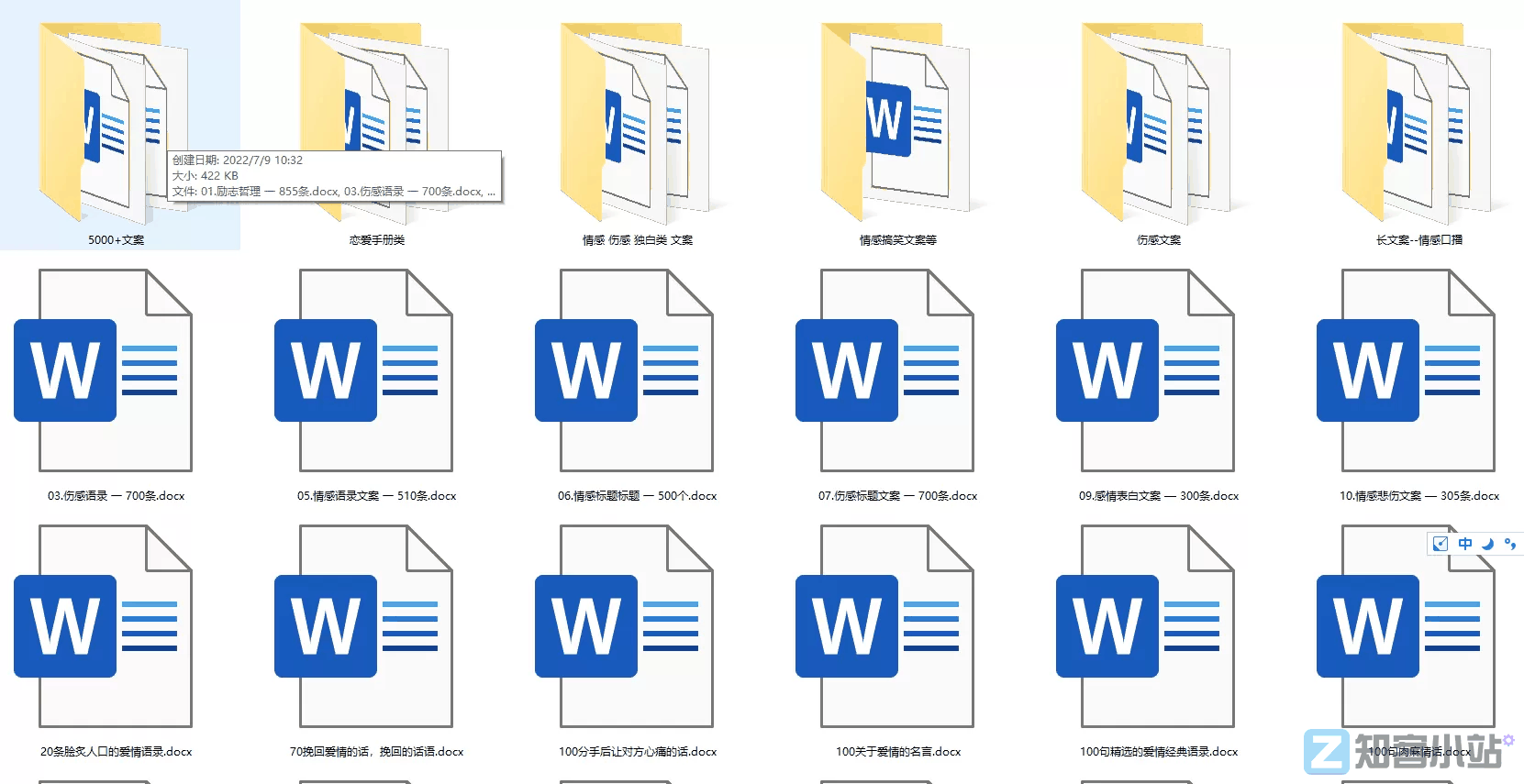1524x784 pixels.
Task: Select Word file 07.伤感标题文案 — 700条.docx icon
Action: 884,370
